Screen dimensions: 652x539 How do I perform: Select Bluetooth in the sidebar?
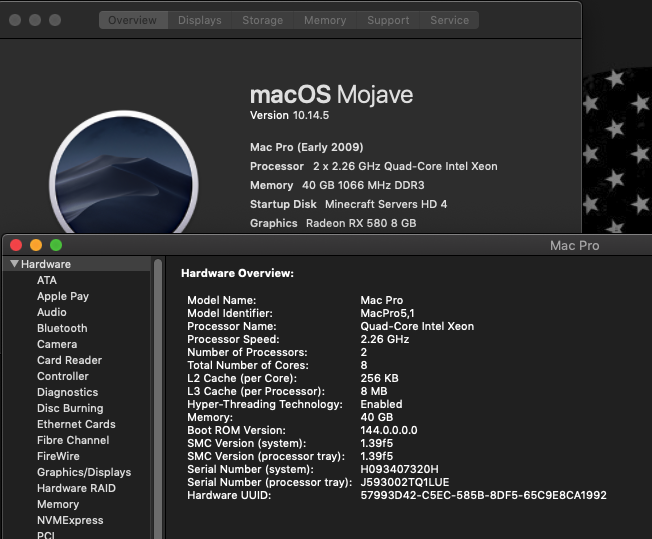pyautogui.click(x=62, y=328)
